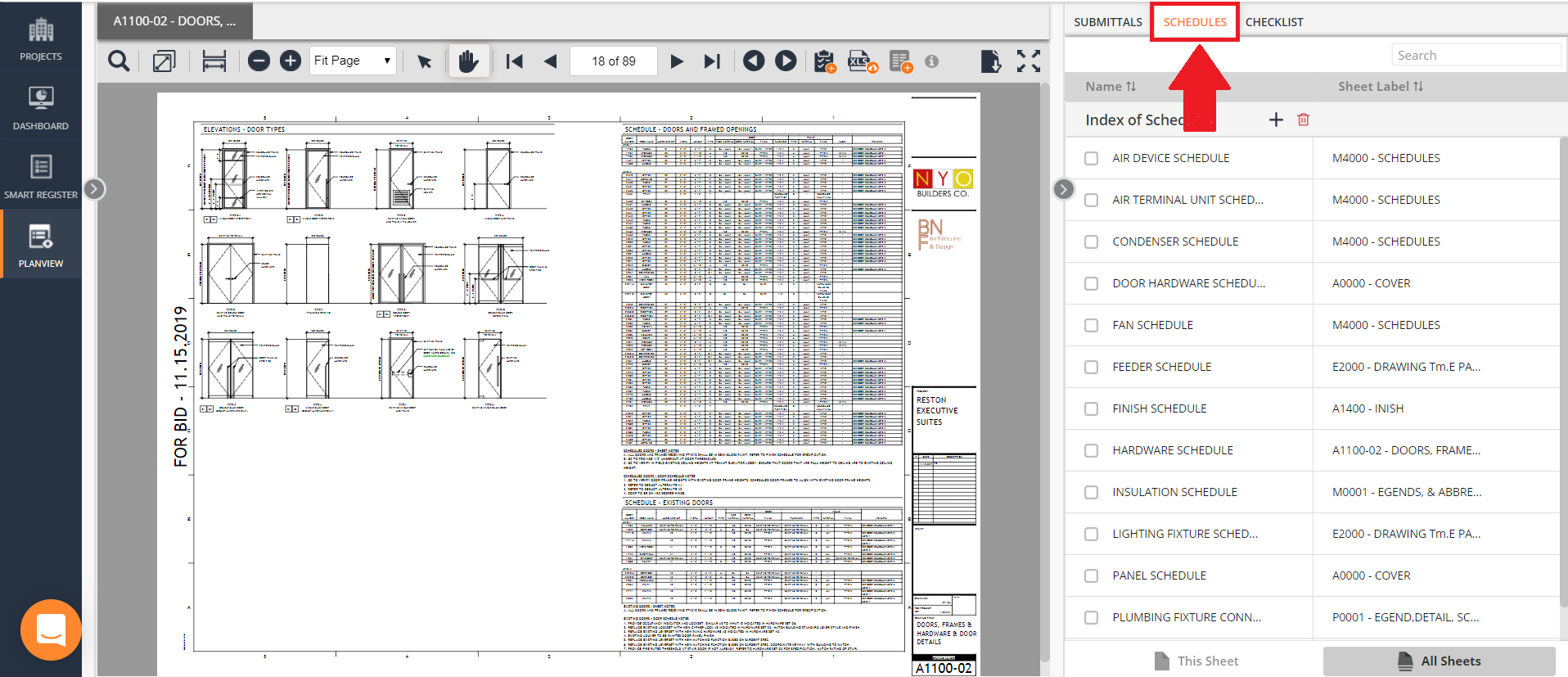Click the download sheet icon
The image size is (1568, 677).
click(990, 61)
